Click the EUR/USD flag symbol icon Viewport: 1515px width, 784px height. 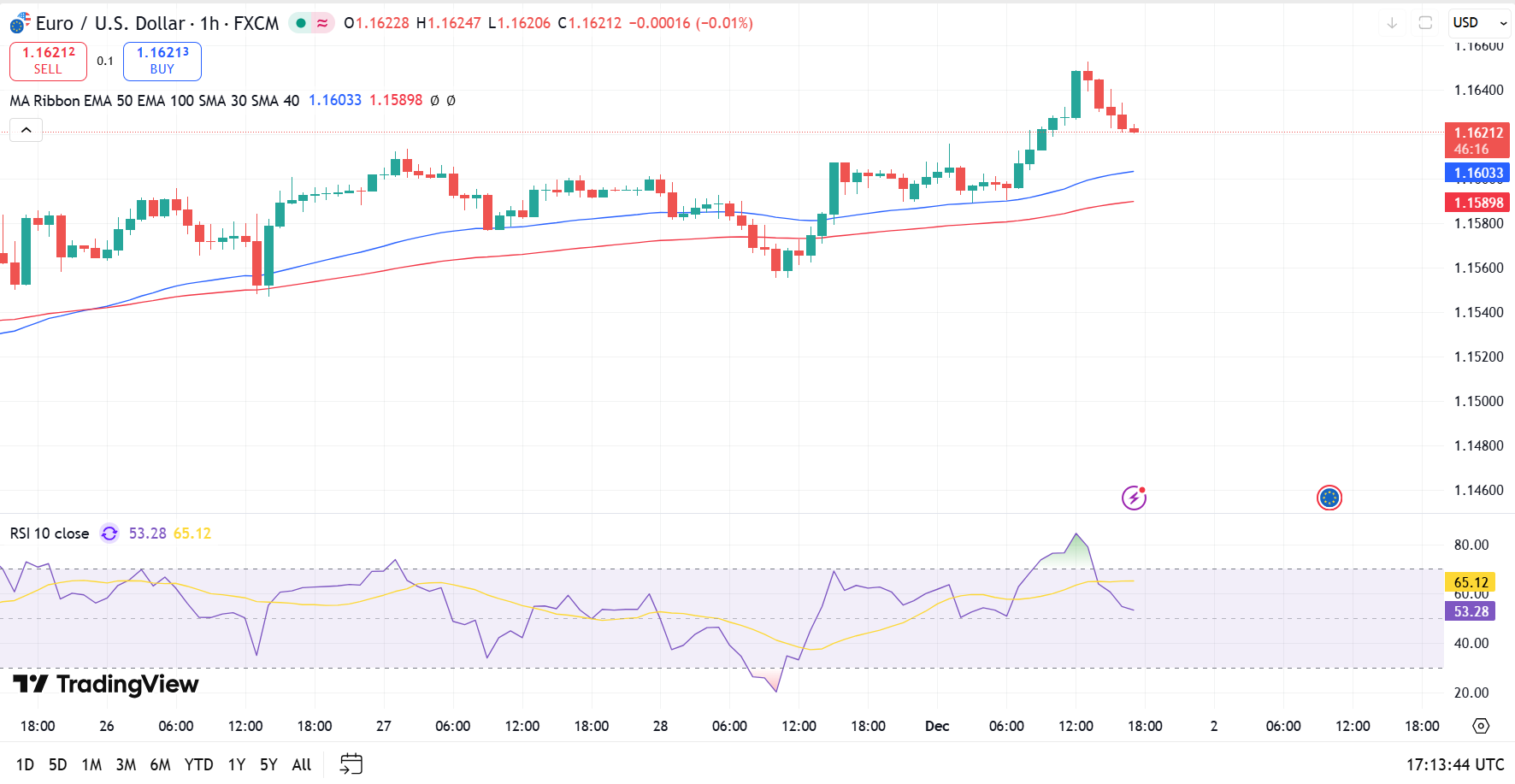point(20,23)
